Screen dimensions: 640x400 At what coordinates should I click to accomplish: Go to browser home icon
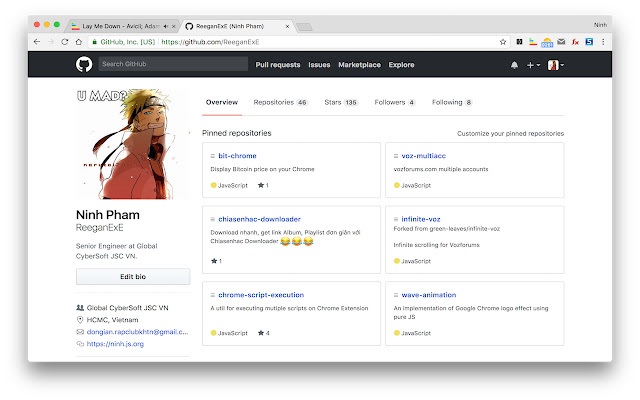click(x=78, y=42)
